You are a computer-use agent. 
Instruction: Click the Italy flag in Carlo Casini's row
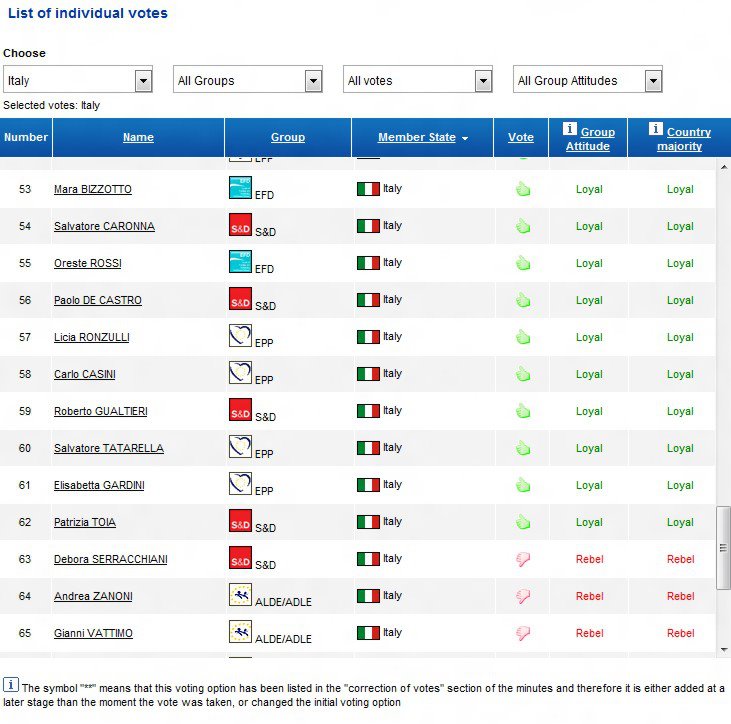[368, 374]
